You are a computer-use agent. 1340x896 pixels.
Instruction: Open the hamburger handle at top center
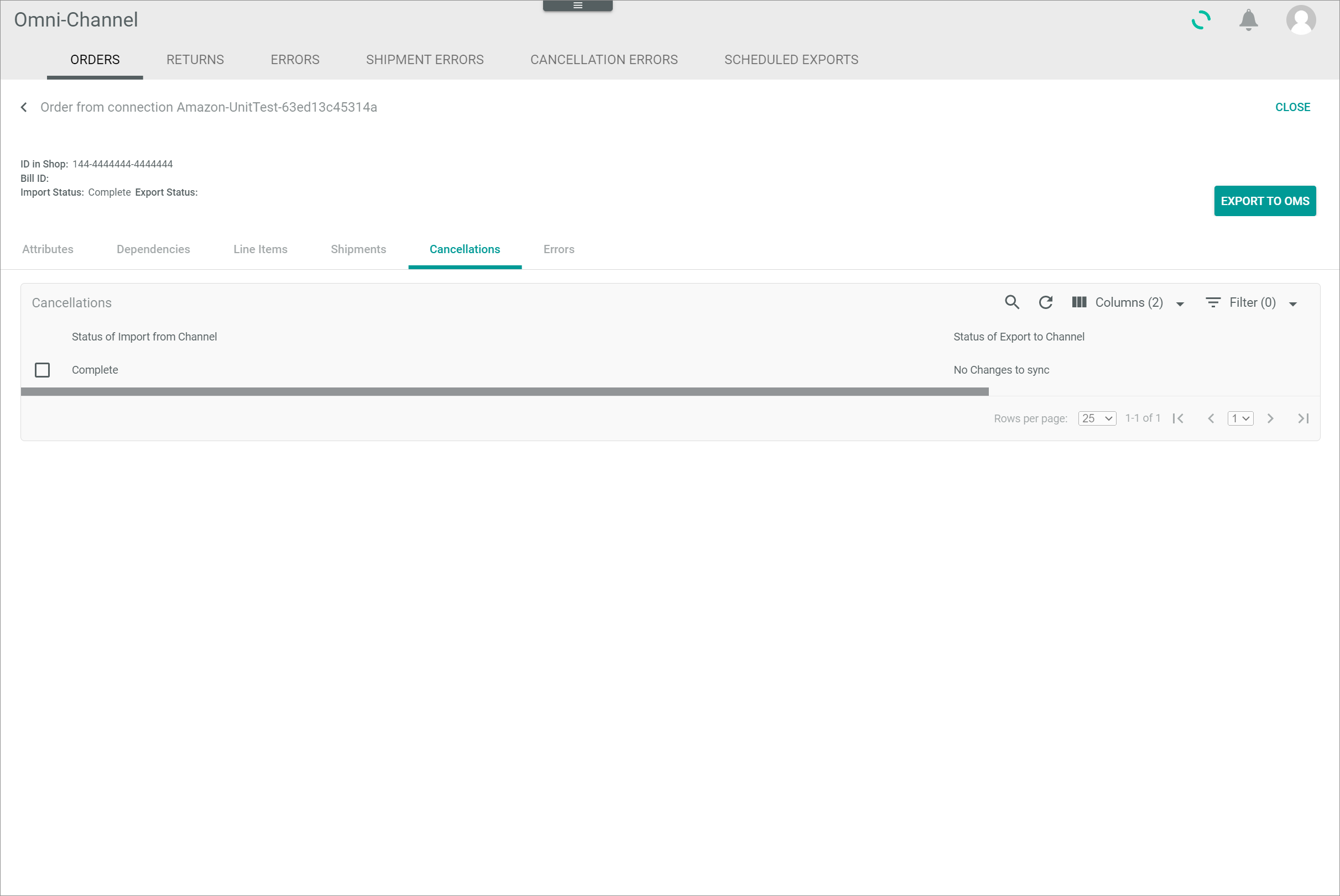click(x=577, y=5)
